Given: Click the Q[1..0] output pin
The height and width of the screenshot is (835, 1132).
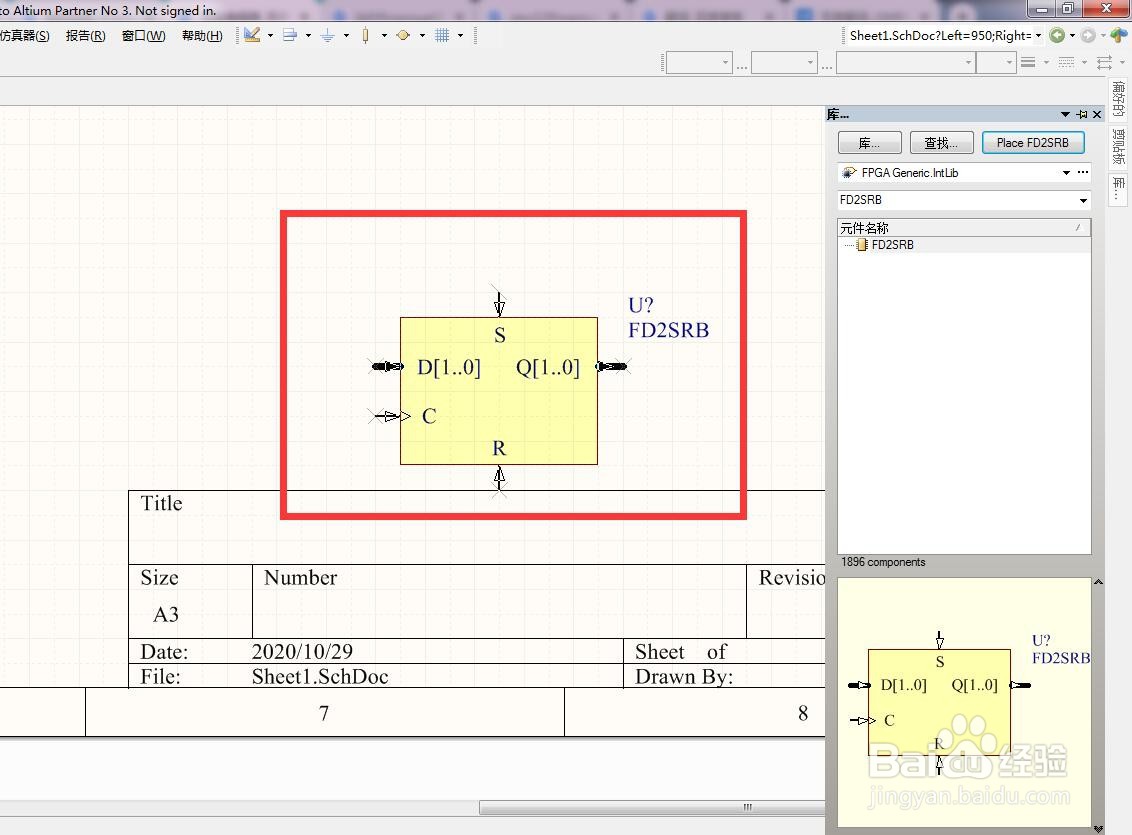Looking at the screenshot, I should point(612,367).
